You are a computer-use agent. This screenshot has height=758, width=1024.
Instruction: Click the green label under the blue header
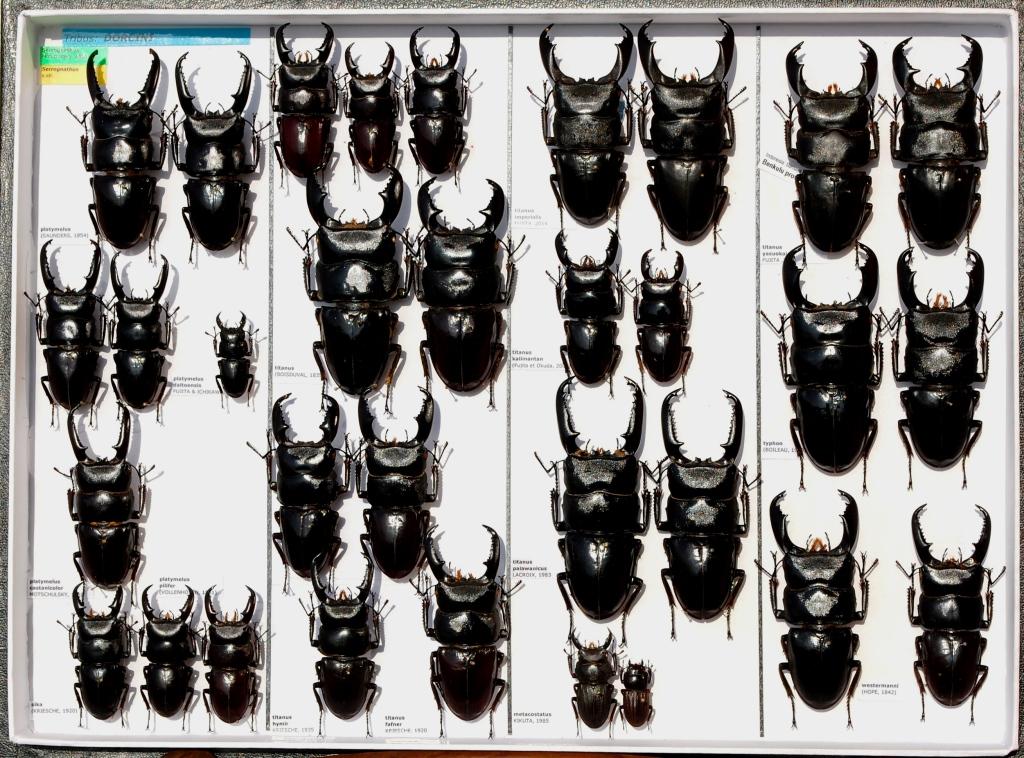(x=60, y=57)
